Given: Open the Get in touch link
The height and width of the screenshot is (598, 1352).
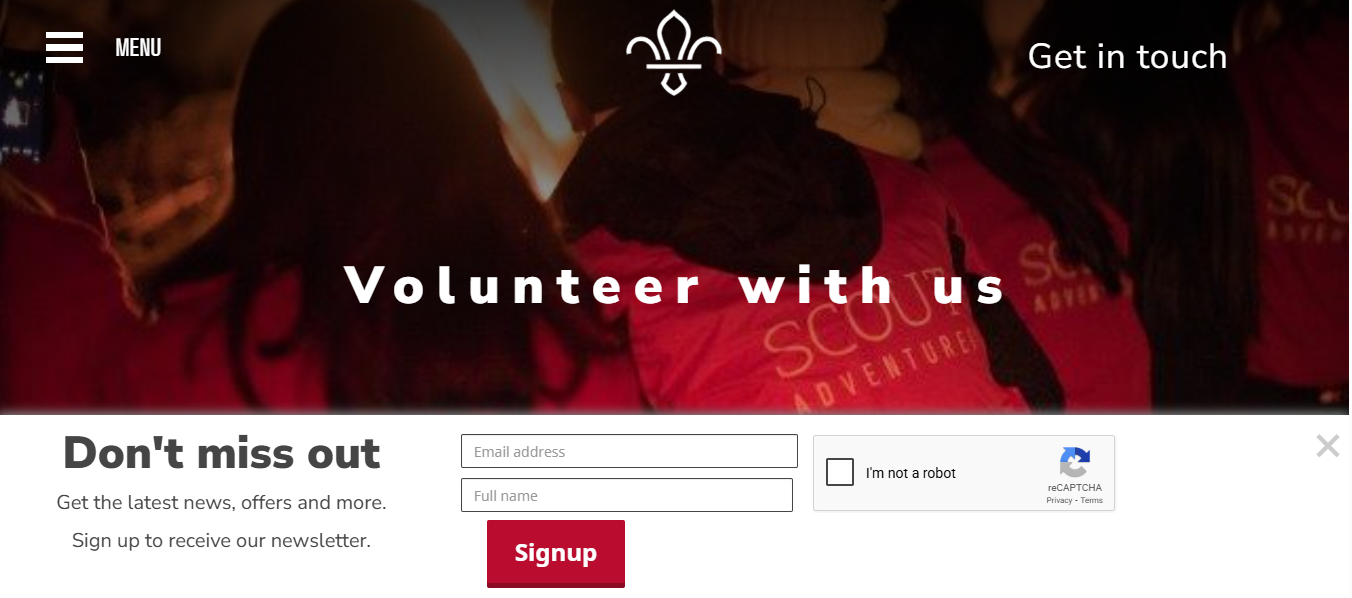Looking at the screenshot, I should point(1127,56).
